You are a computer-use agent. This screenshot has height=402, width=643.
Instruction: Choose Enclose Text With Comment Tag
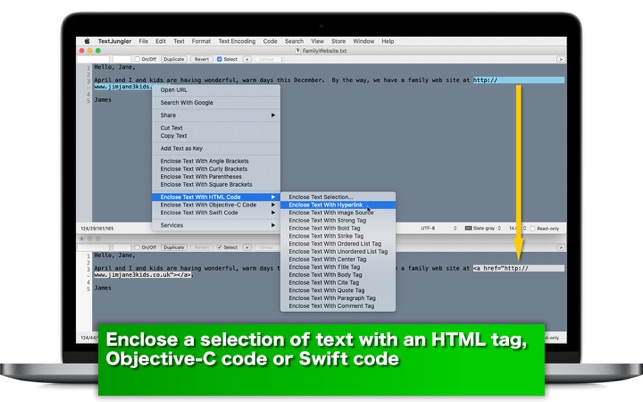tap(338, 306)
